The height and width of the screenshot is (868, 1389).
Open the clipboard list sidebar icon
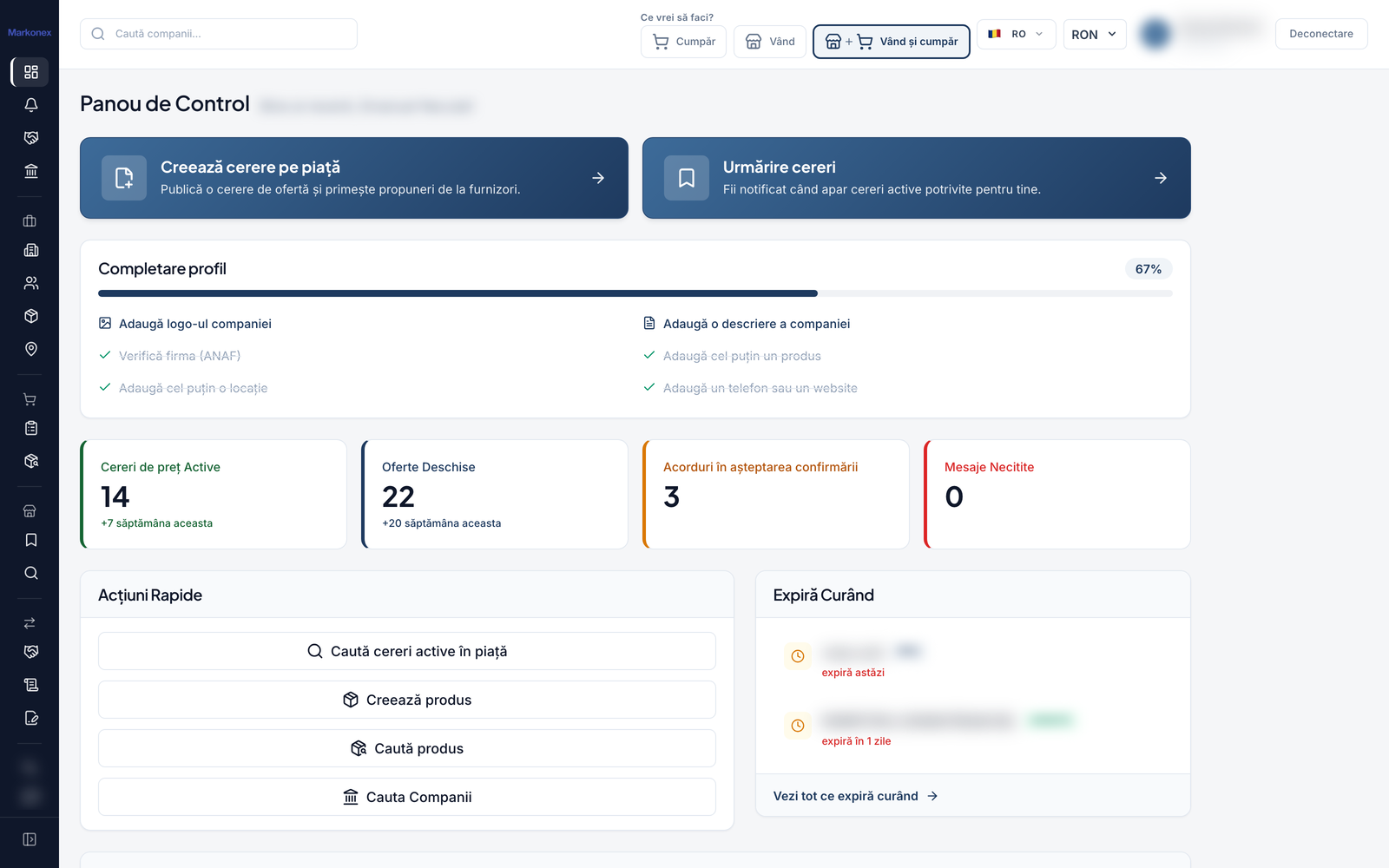coord(30,428)
